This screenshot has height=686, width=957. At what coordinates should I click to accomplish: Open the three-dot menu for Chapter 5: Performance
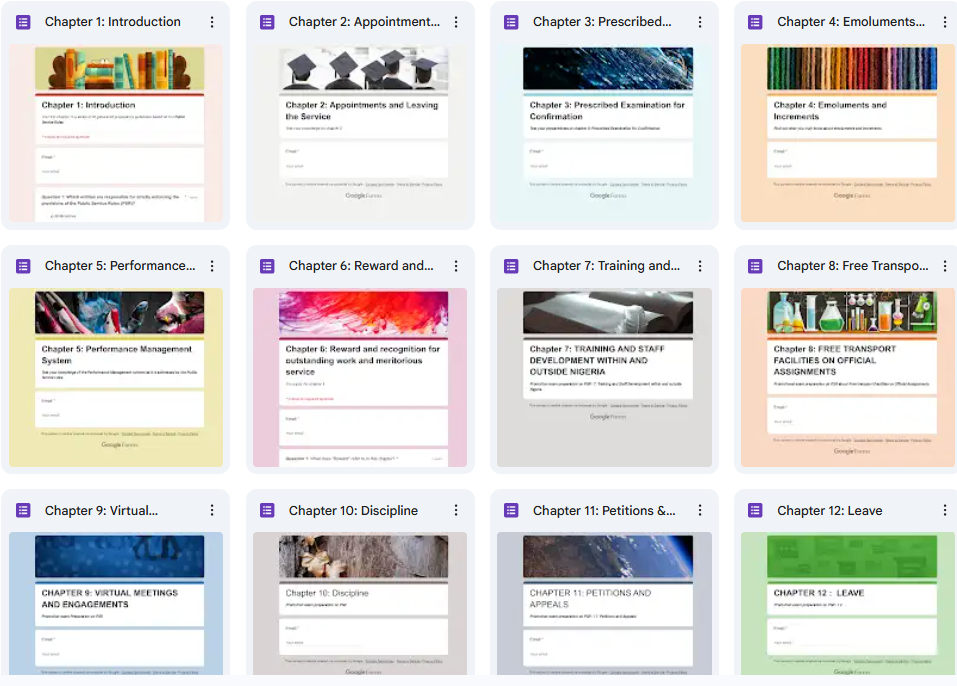coord(212,266)
